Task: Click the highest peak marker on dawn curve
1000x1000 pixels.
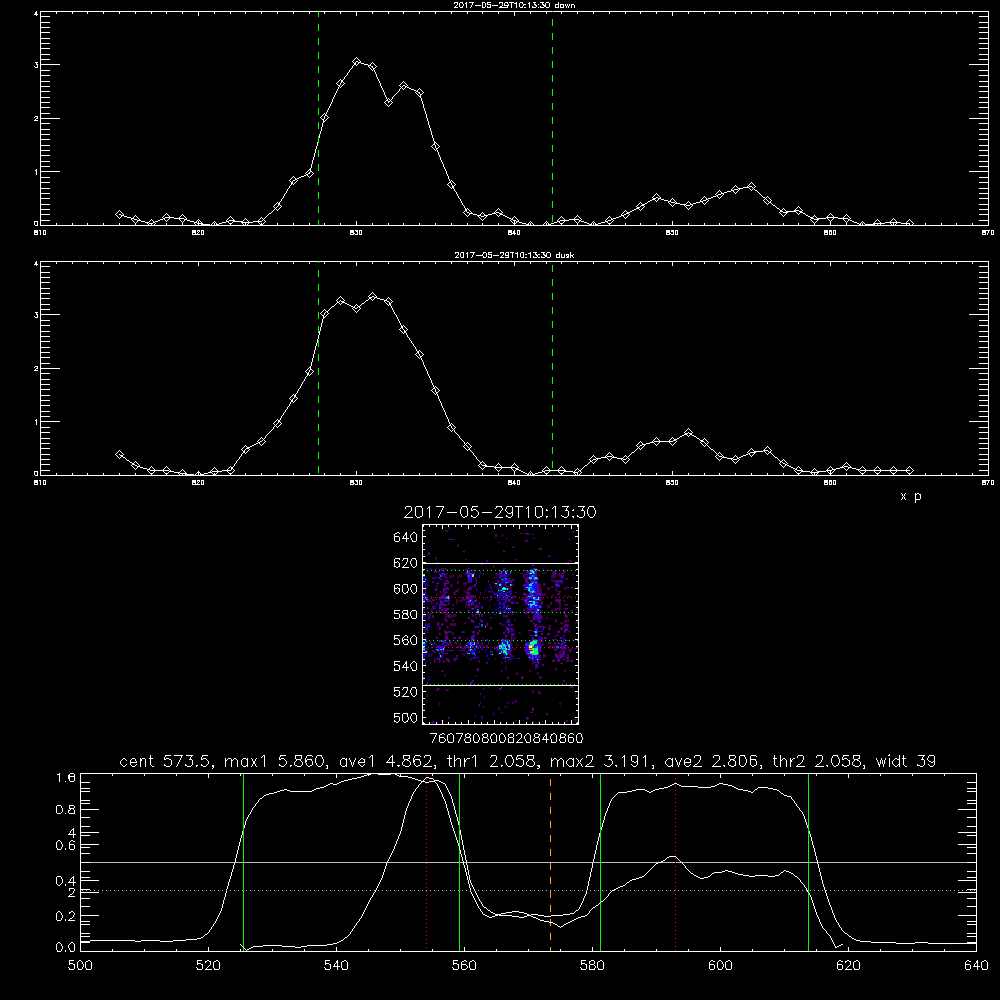Action: (357, 62)
